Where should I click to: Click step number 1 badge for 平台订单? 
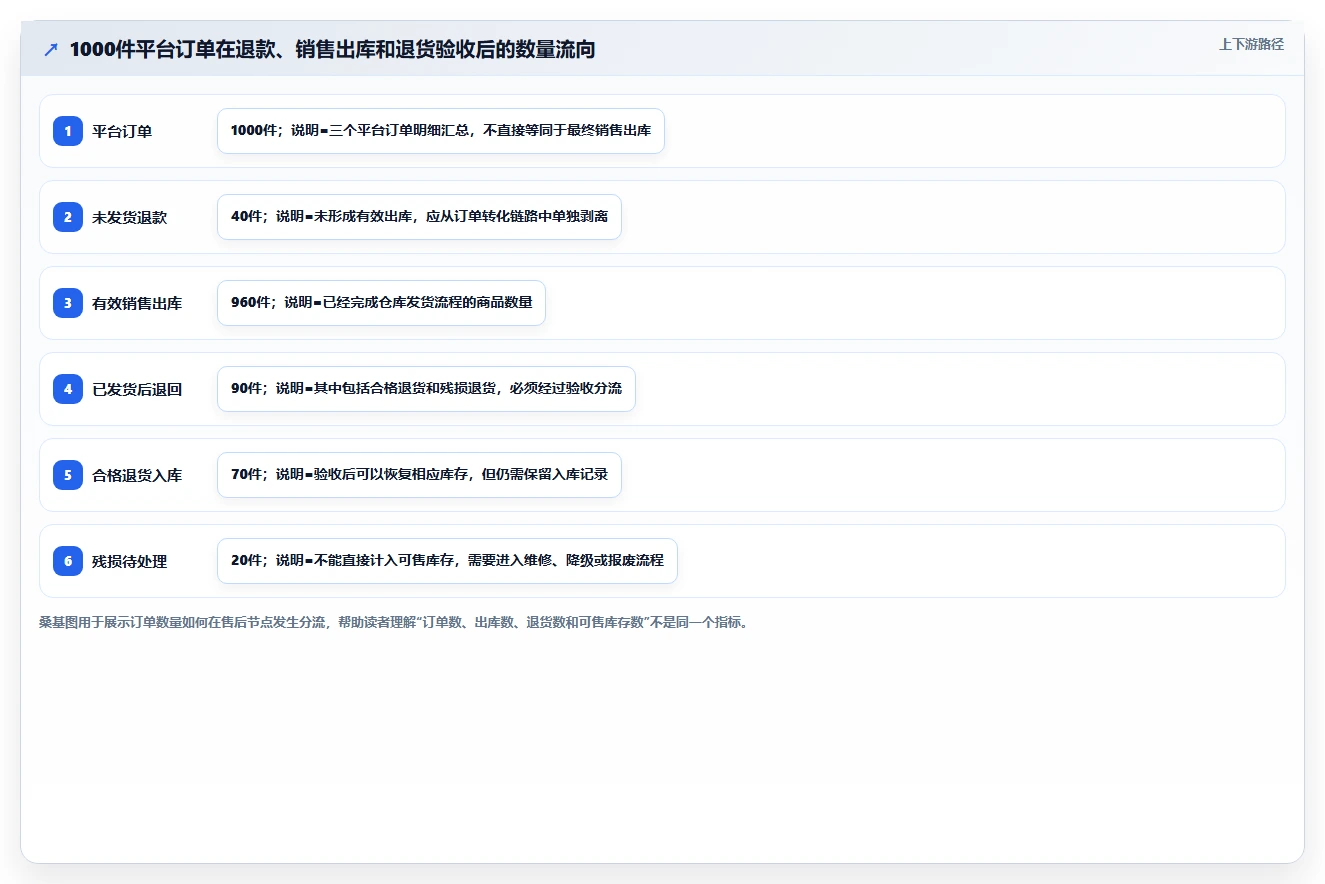coord(68,131)
